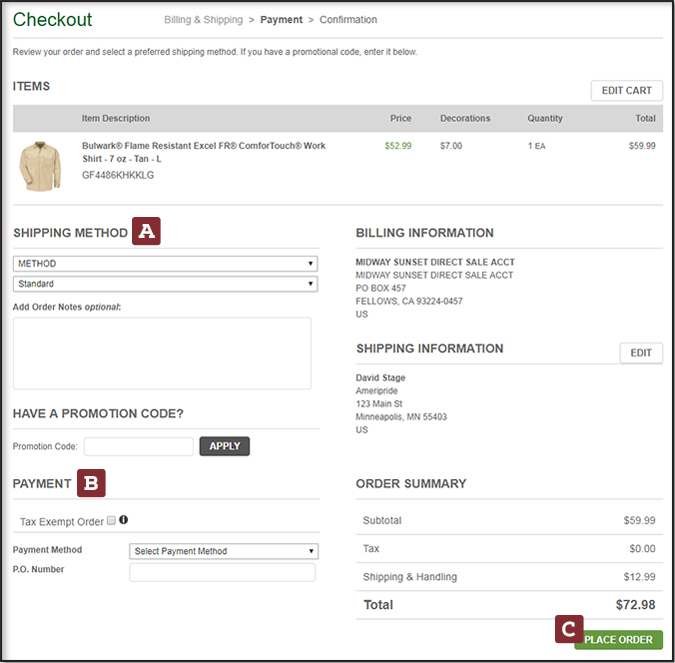Focus the P.O. Number text field

tap(222, 572)
